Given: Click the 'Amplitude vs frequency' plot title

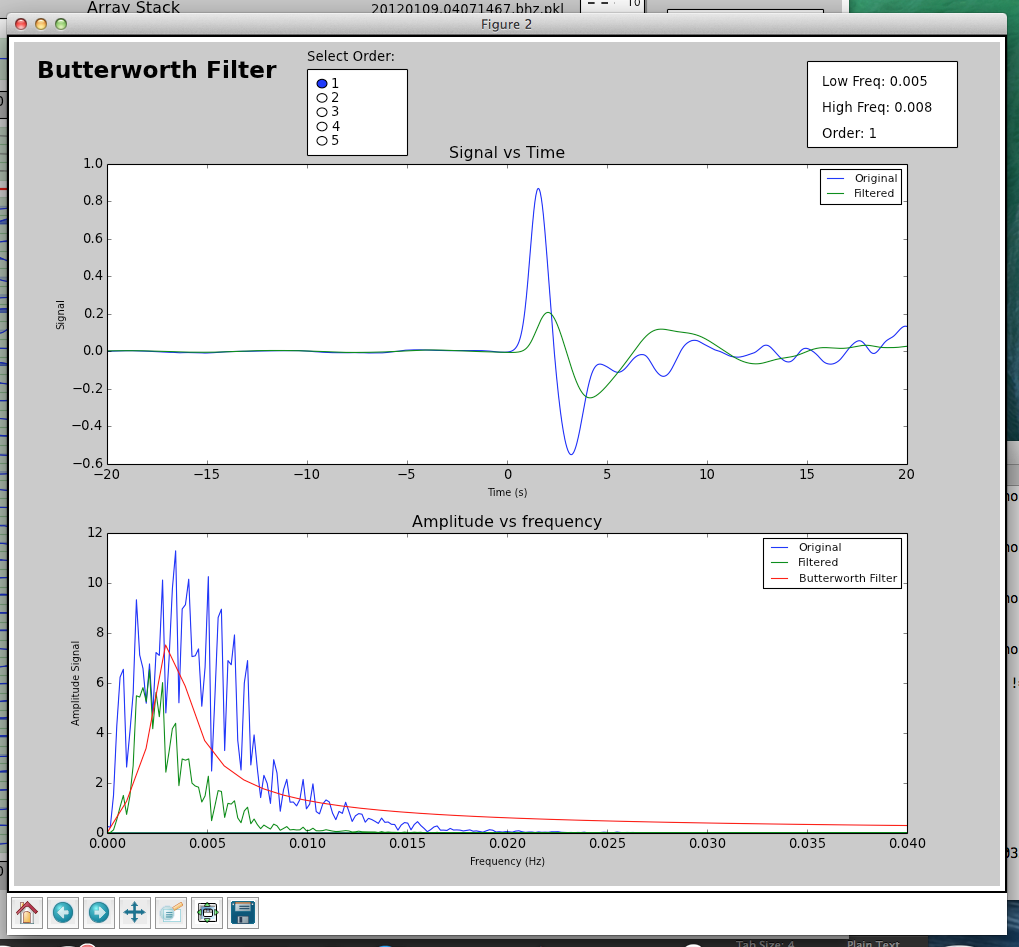Looking at the screenshot, I should click(507, 521).
